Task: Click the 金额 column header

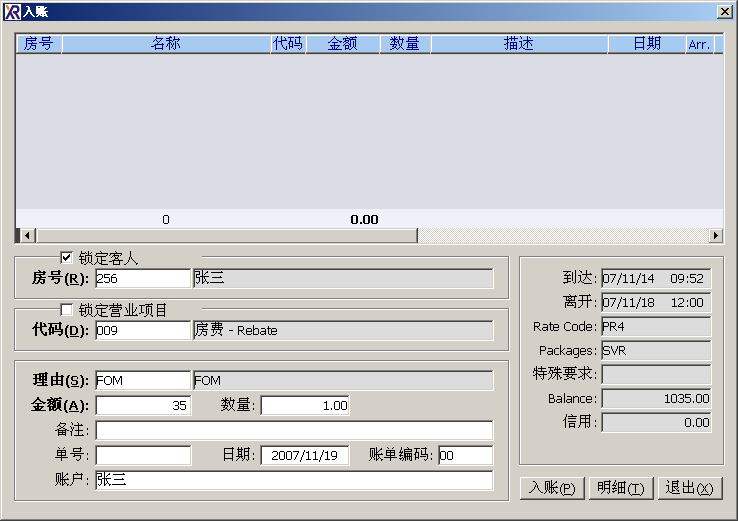Action: [x=343, y=44]
